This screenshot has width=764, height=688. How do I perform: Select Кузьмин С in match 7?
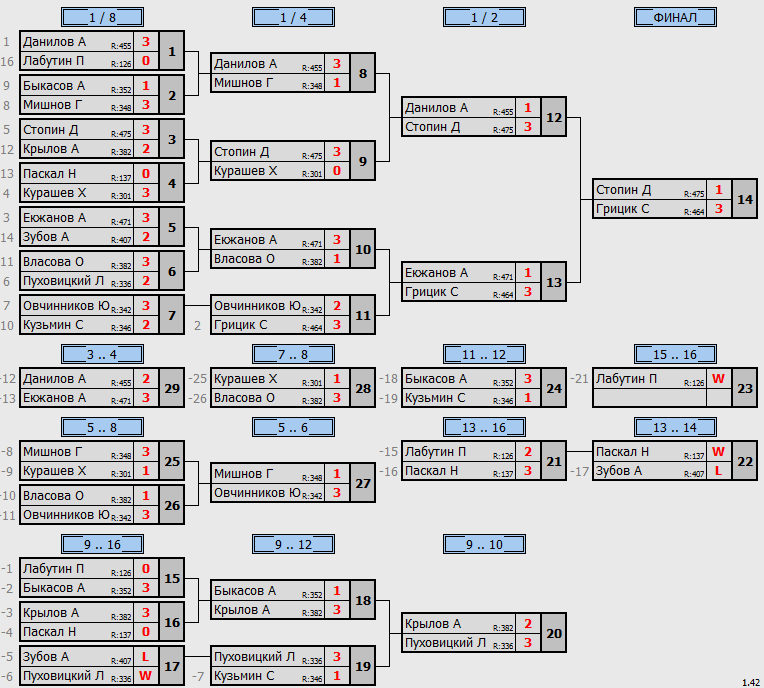click(53, 325)
